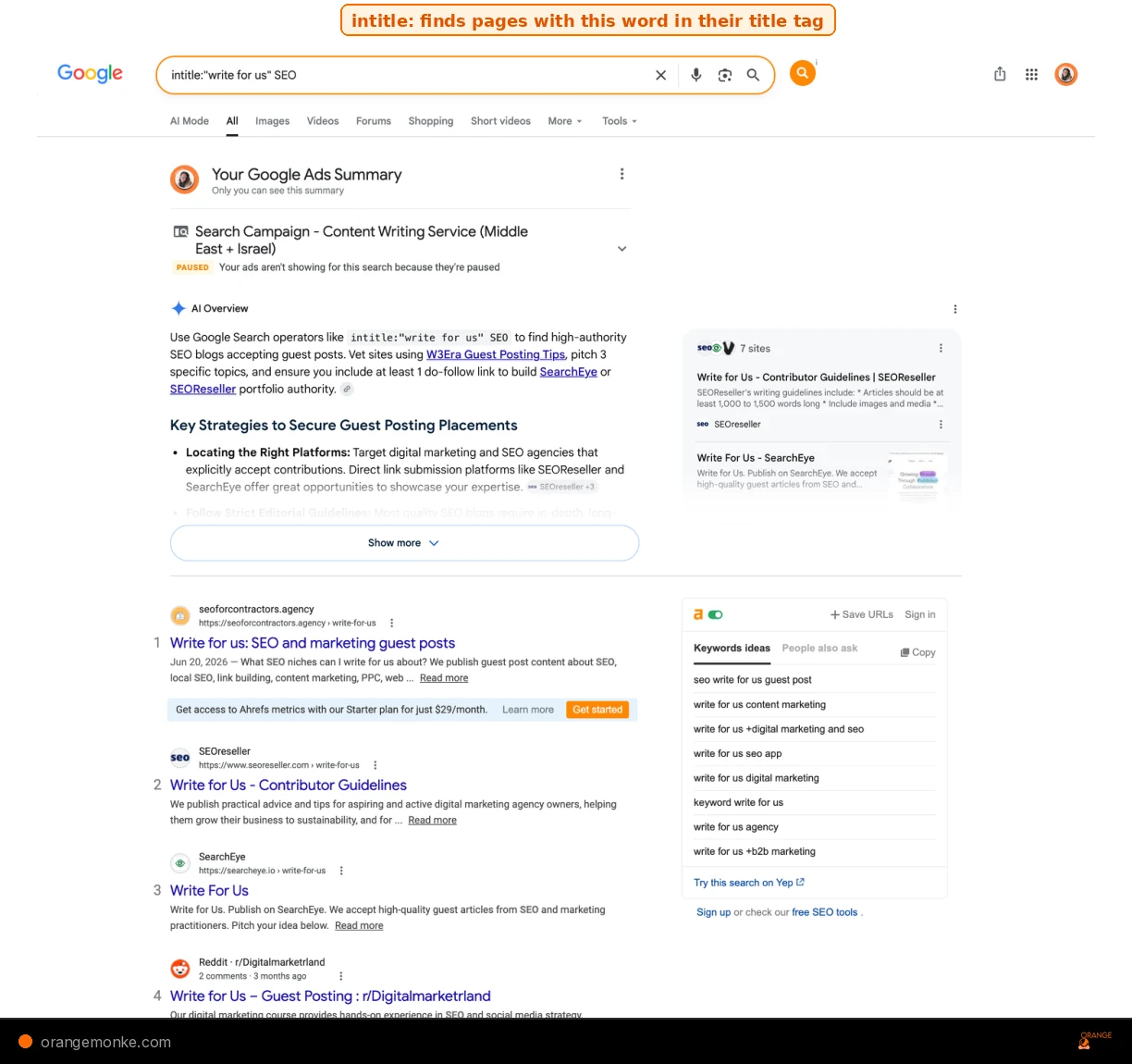
Task: Click the Sign up link
Action: point(713,912)
